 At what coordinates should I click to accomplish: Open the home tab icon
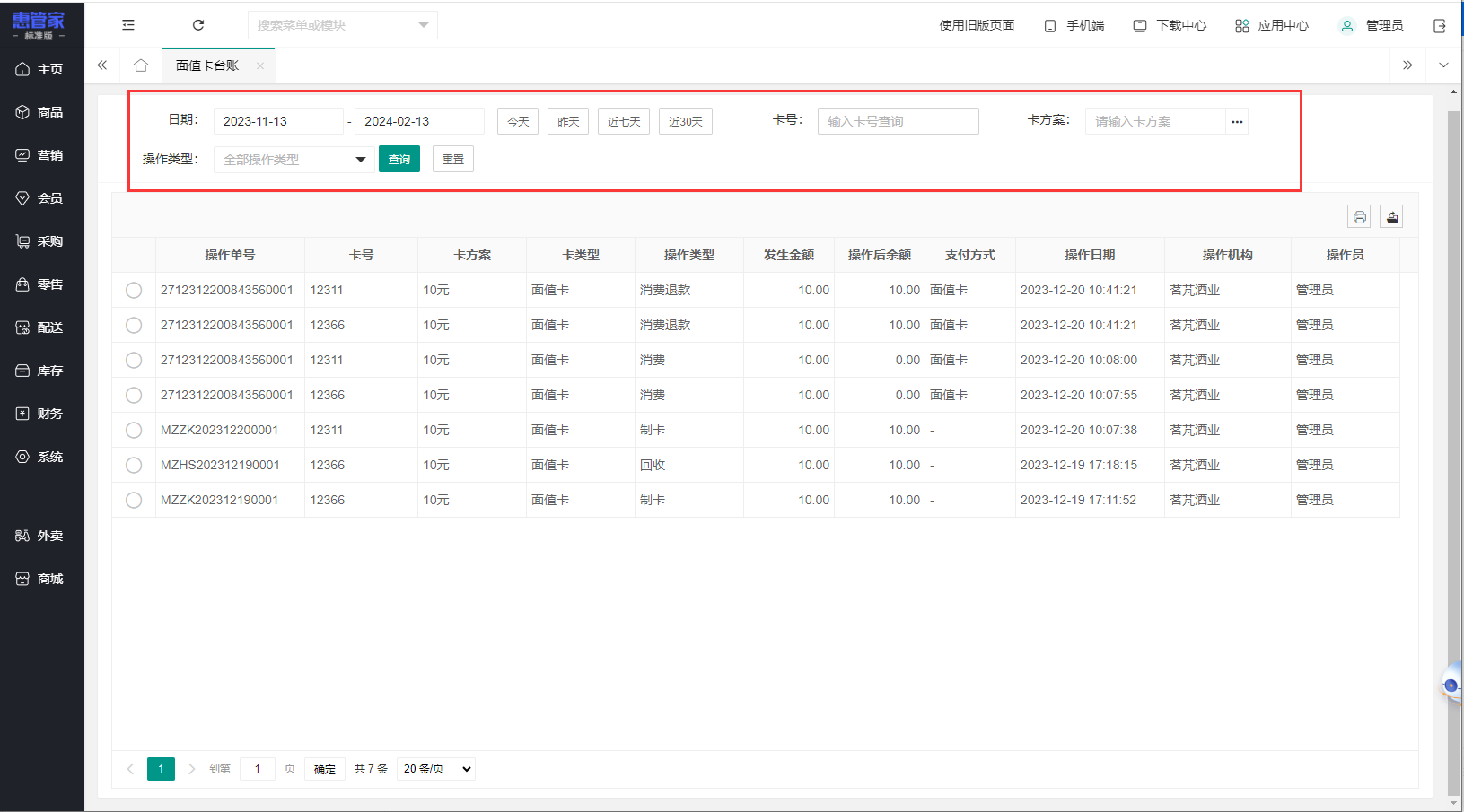click(141, 65)
